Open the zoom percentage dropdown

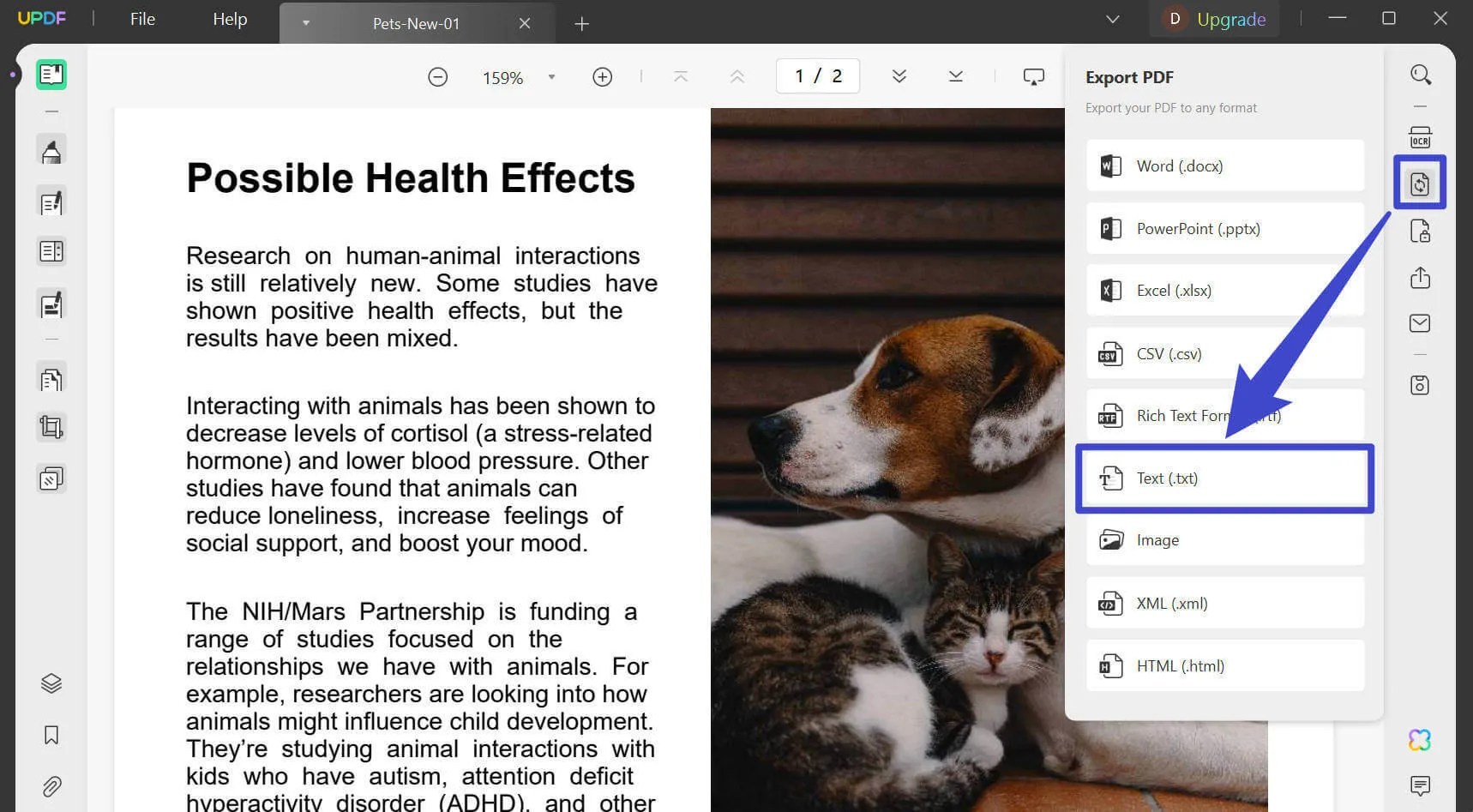[551, 77]
